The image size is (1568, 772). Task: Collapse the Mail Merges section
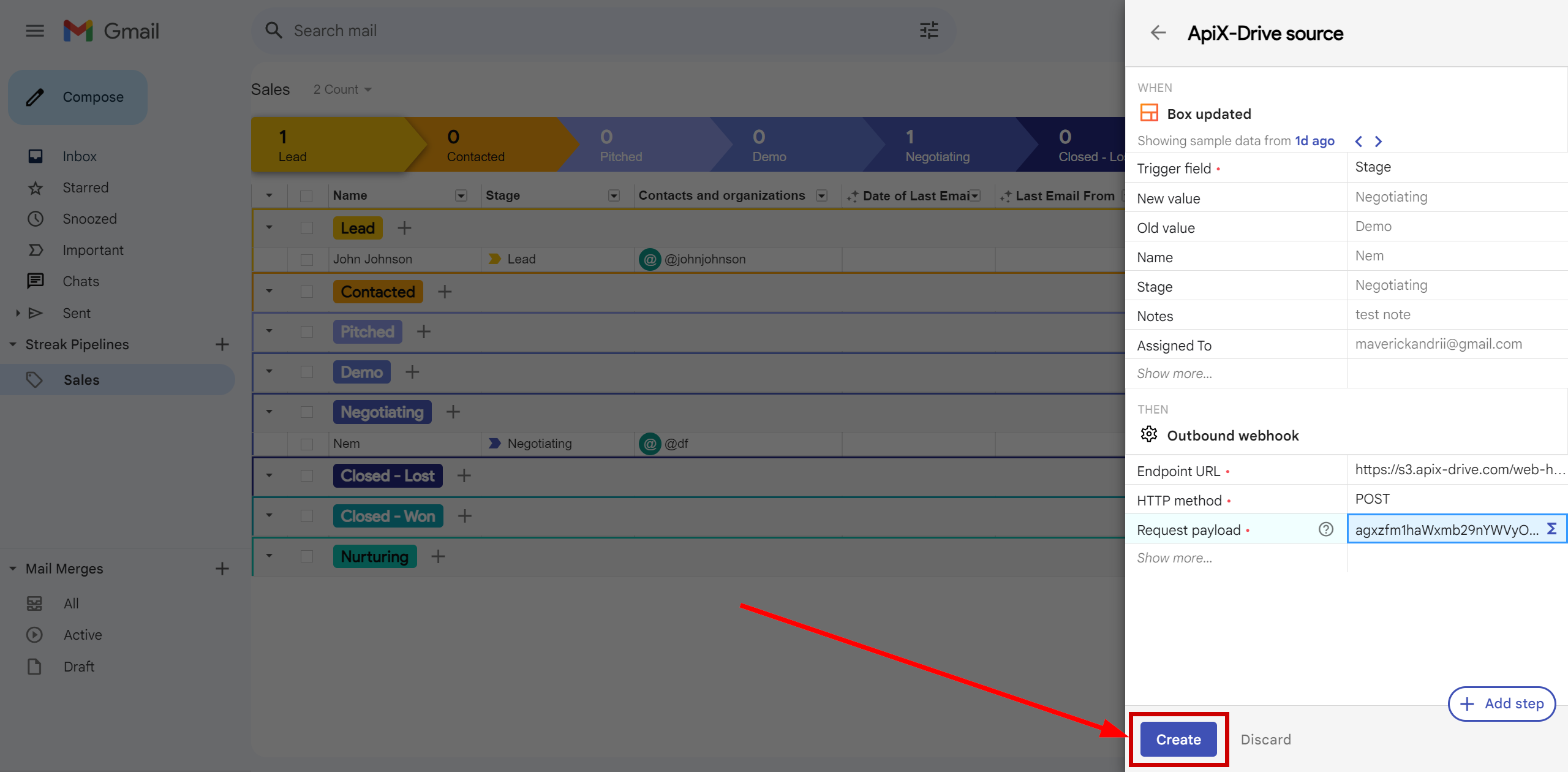click(x=12, y=569)
